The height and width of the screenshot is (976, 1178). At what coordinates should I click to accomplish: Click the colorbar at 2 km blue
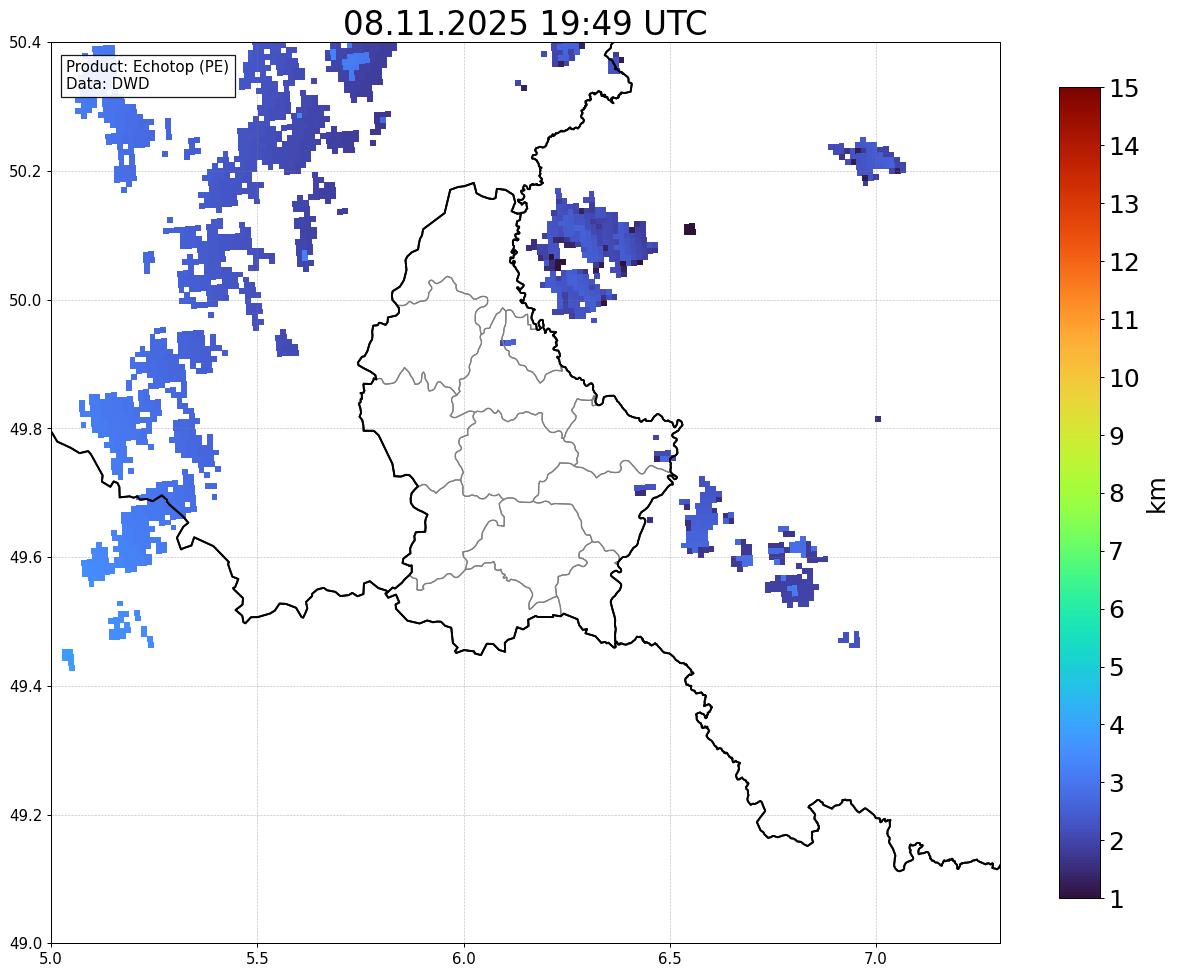(x=1080, y=841)
